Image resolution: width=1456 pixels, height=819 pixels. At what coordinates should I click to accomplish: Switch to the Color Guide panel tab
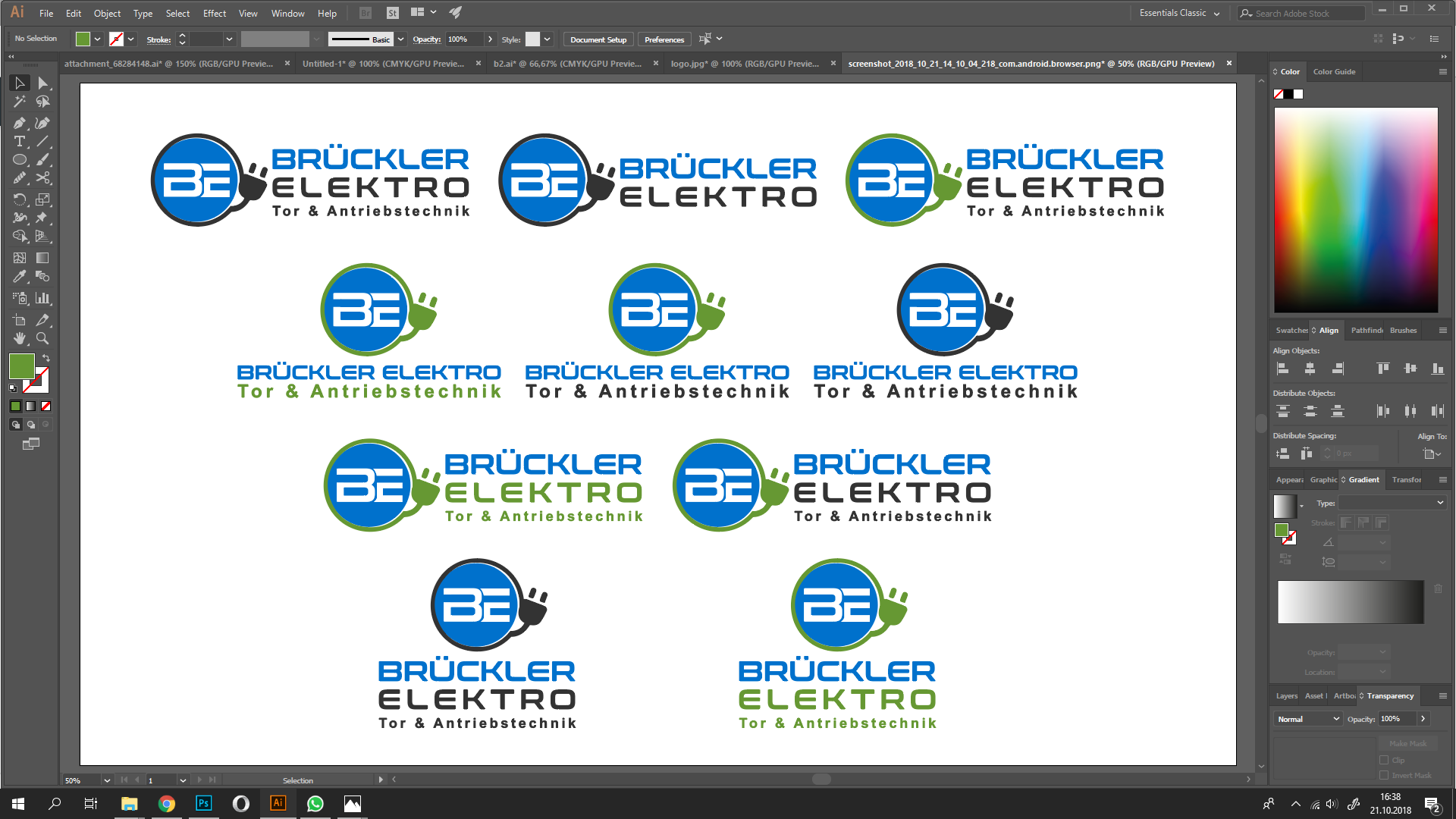coord(1334,72)
